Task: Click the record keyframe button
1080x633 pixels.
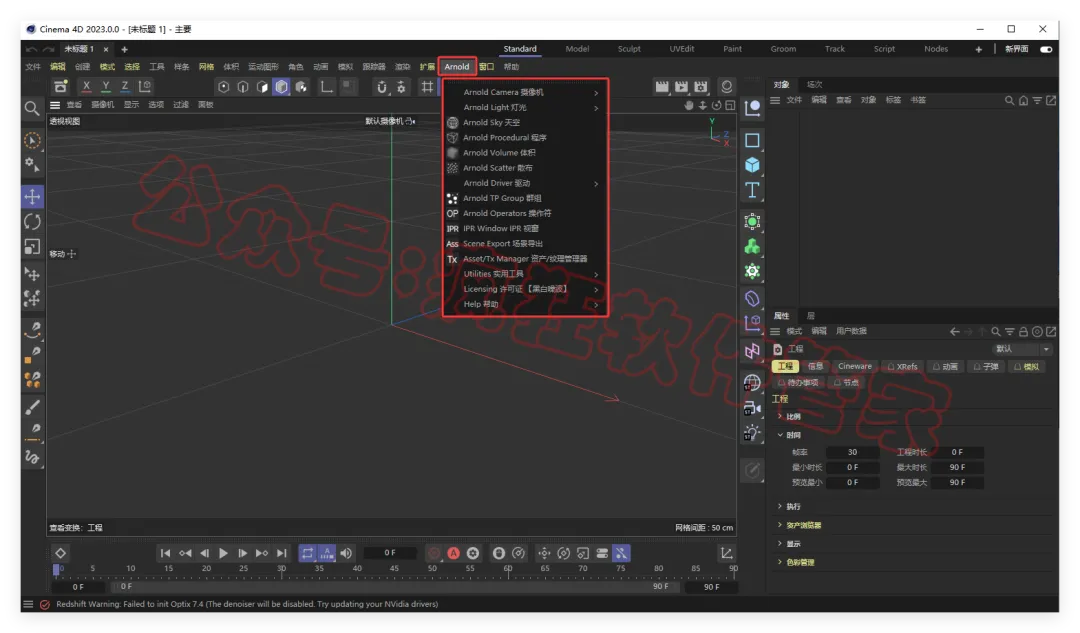Action: 434,553
